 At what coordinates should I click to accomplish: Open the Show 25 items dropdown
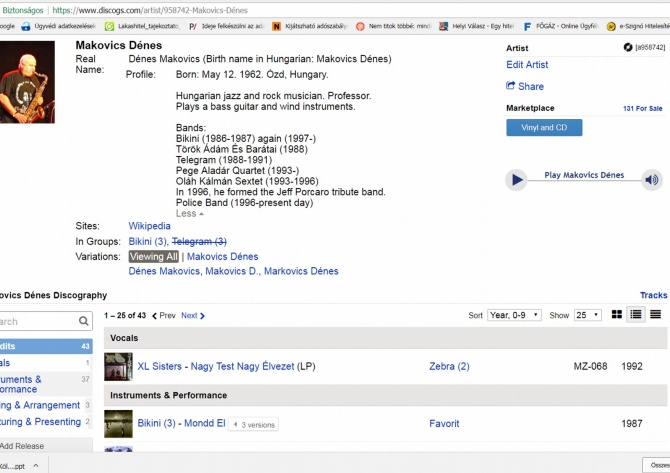pos(588,315)
